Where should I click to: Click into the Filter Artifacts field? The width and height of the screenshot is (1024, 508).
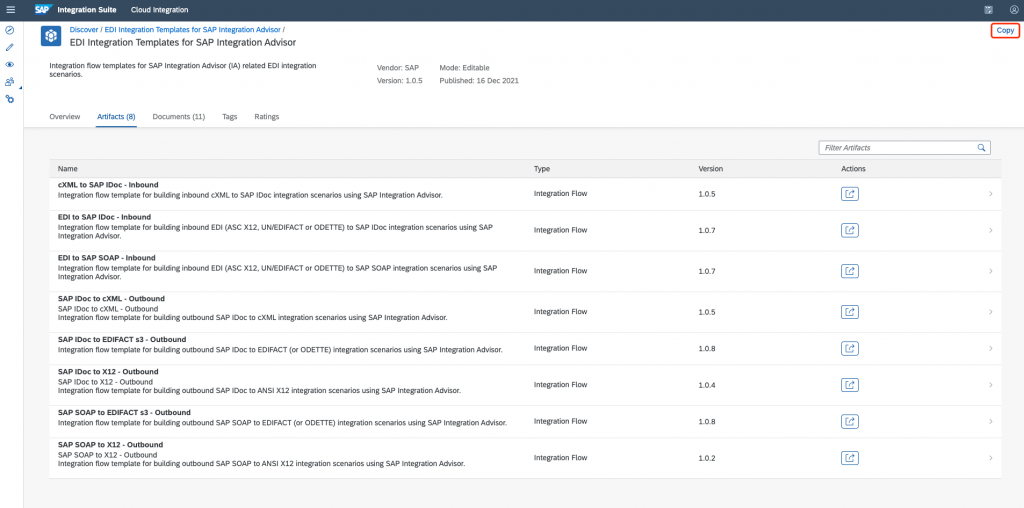pos(904,148)
